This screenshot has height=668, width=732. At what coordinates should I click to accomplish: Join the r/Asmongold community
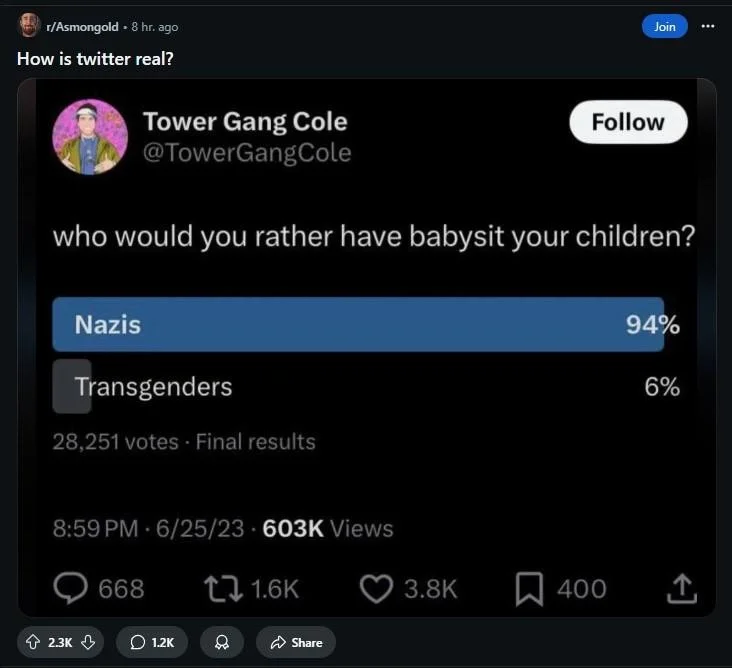coord(664,27)
